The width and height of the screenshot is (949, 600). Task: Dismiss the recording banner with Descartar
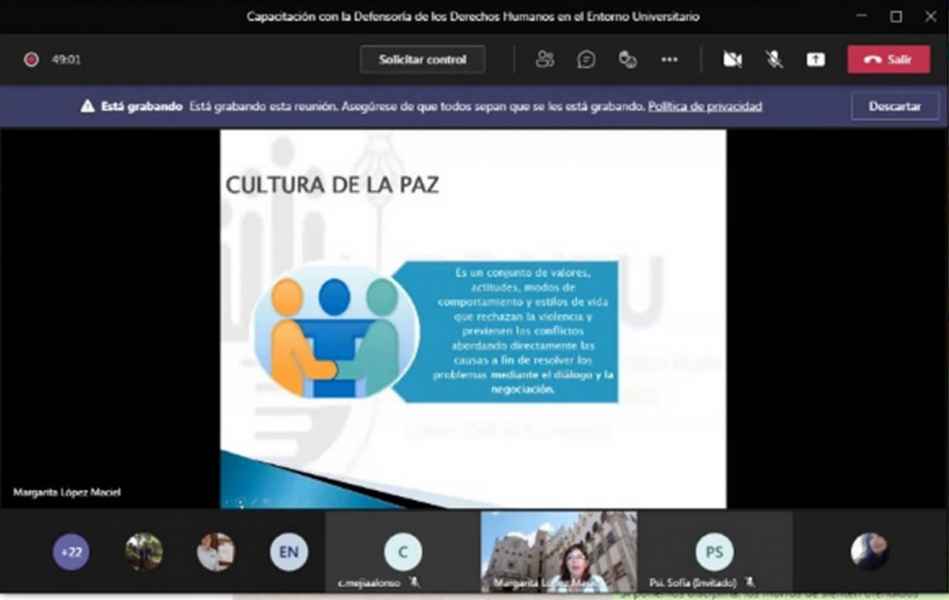tap(895, 106)
